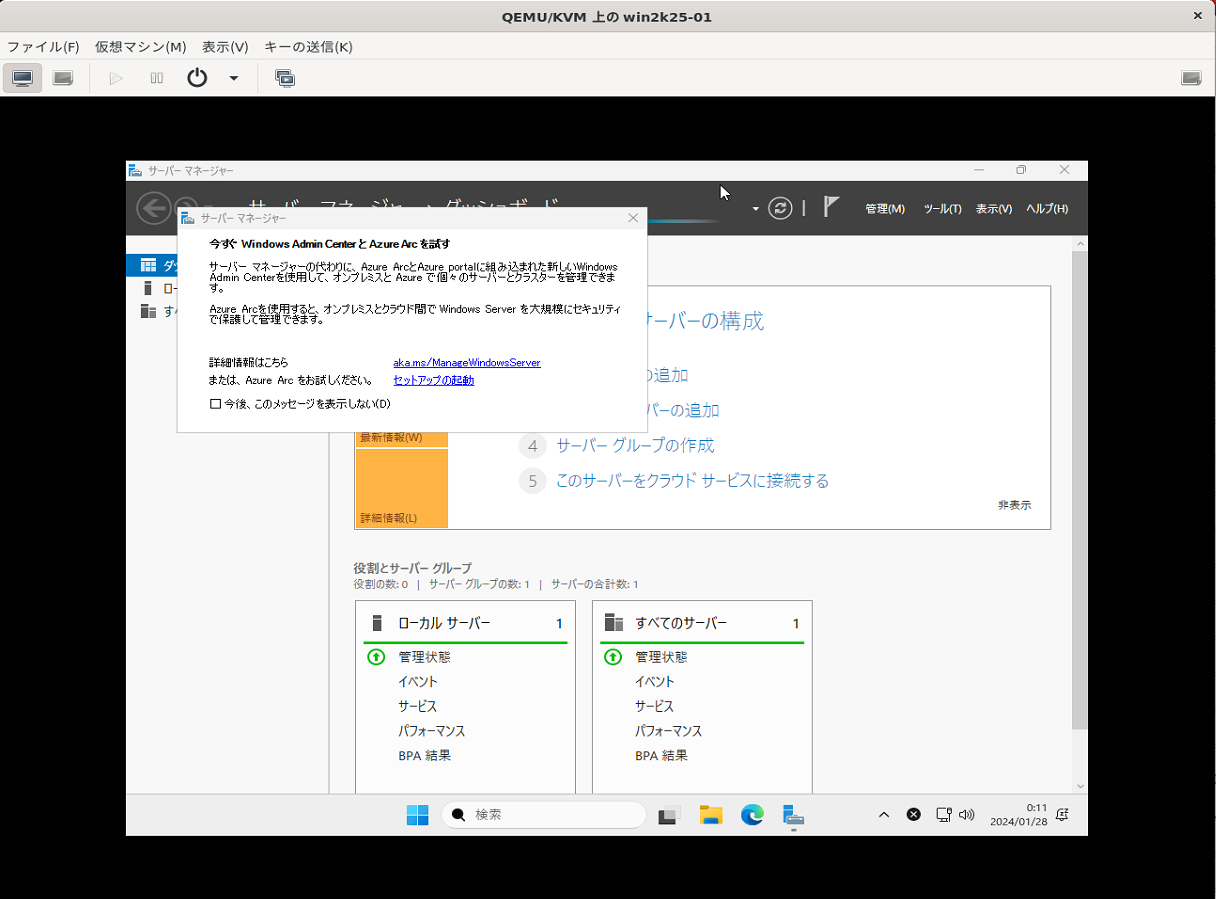Follow the aka.ms/ManageWindowsServer link

[467, 362]
